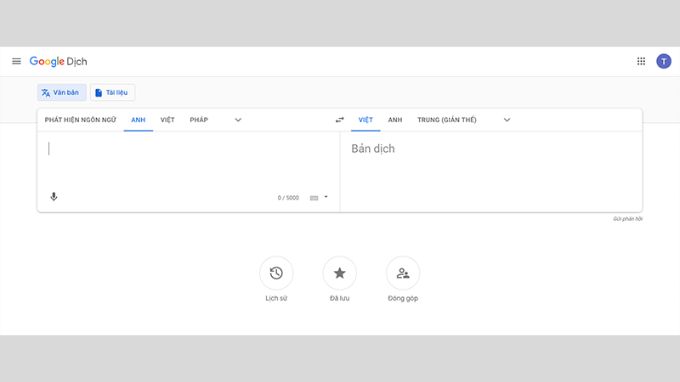Click Gửi phản hồi feedback link

click(628, 219)
